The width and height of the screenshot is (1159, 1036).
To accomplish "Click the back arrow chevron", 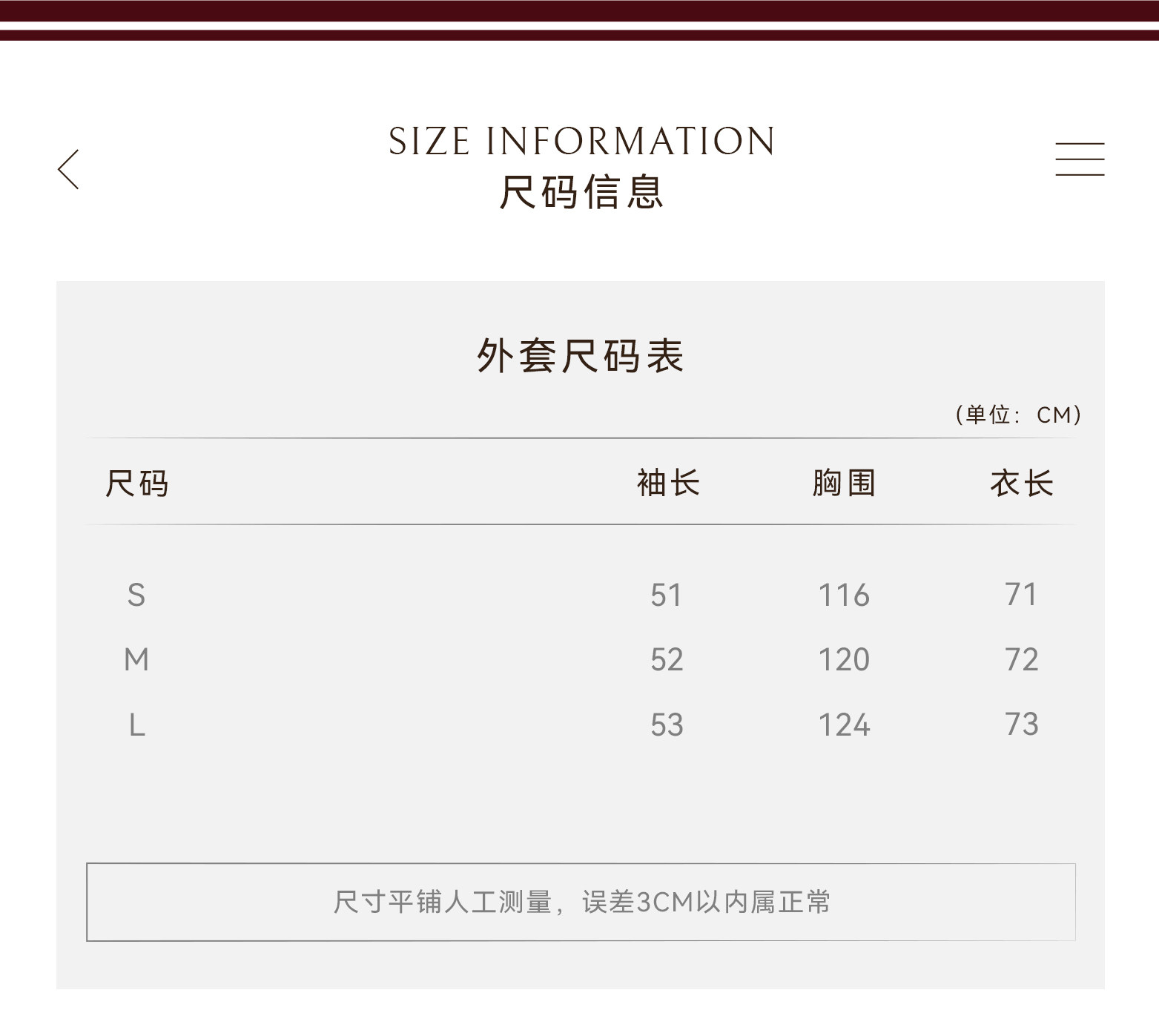I will click(68, 169).
